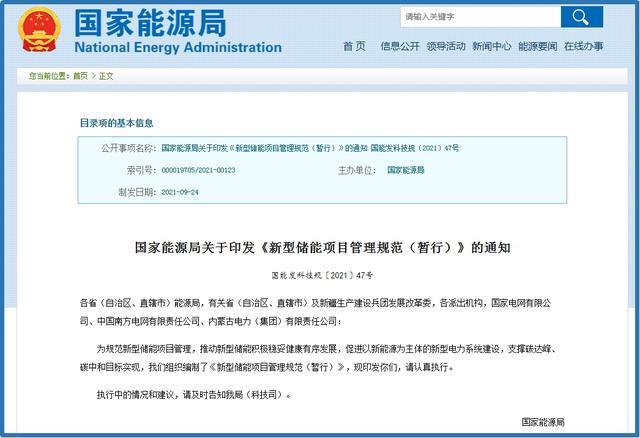Click the 公开事项名称 notice title text
Viewport: 640px width, 438px height.
(x=310, y=148)
